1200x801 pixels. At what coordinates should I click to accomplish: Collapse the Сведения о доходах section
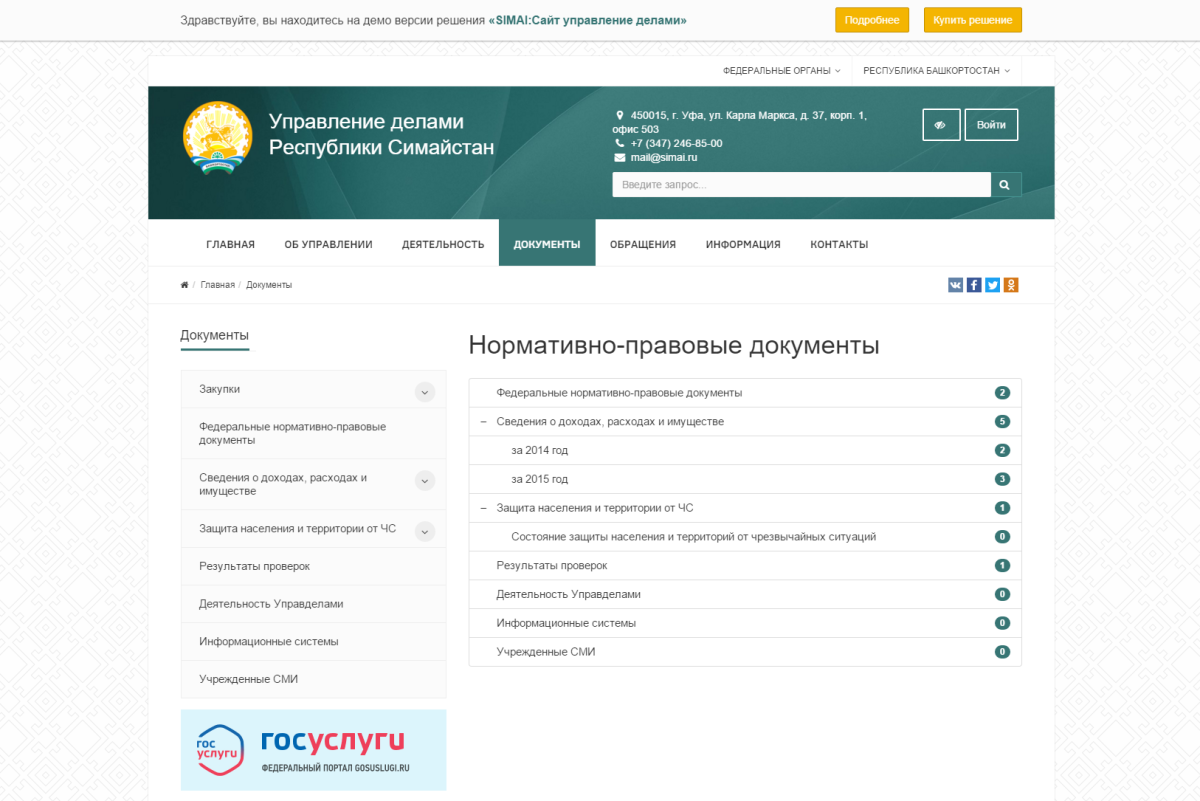click(x=485, y=421)
